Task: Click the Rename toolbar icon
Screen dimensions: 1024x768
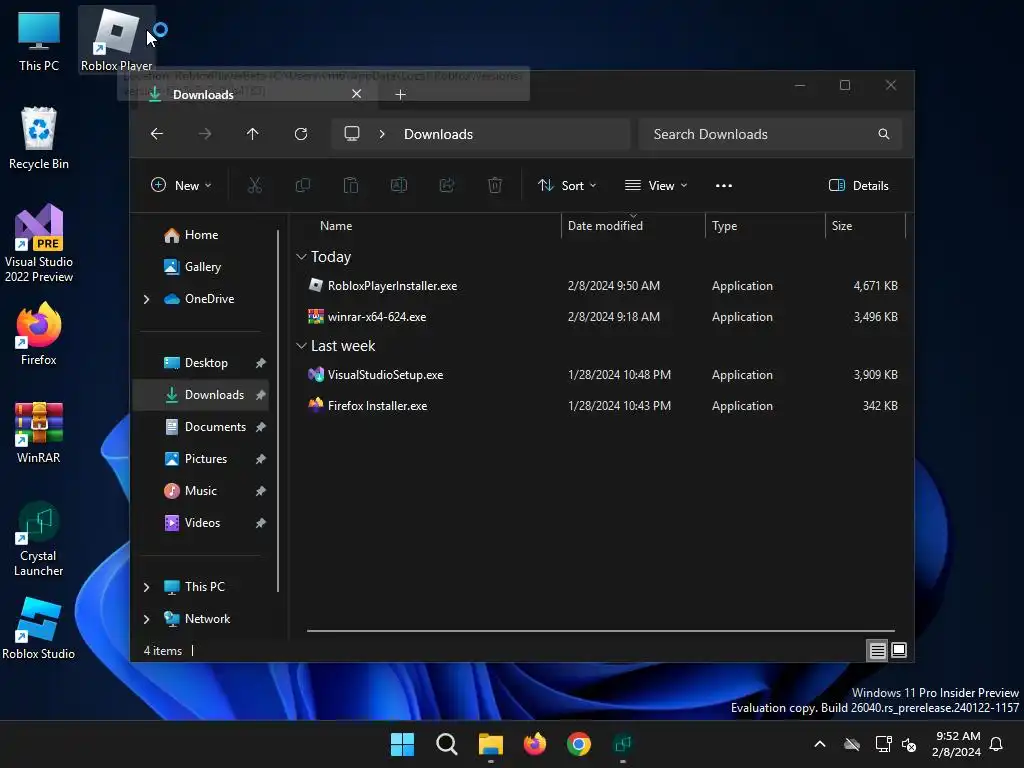Action: [399, 185]
